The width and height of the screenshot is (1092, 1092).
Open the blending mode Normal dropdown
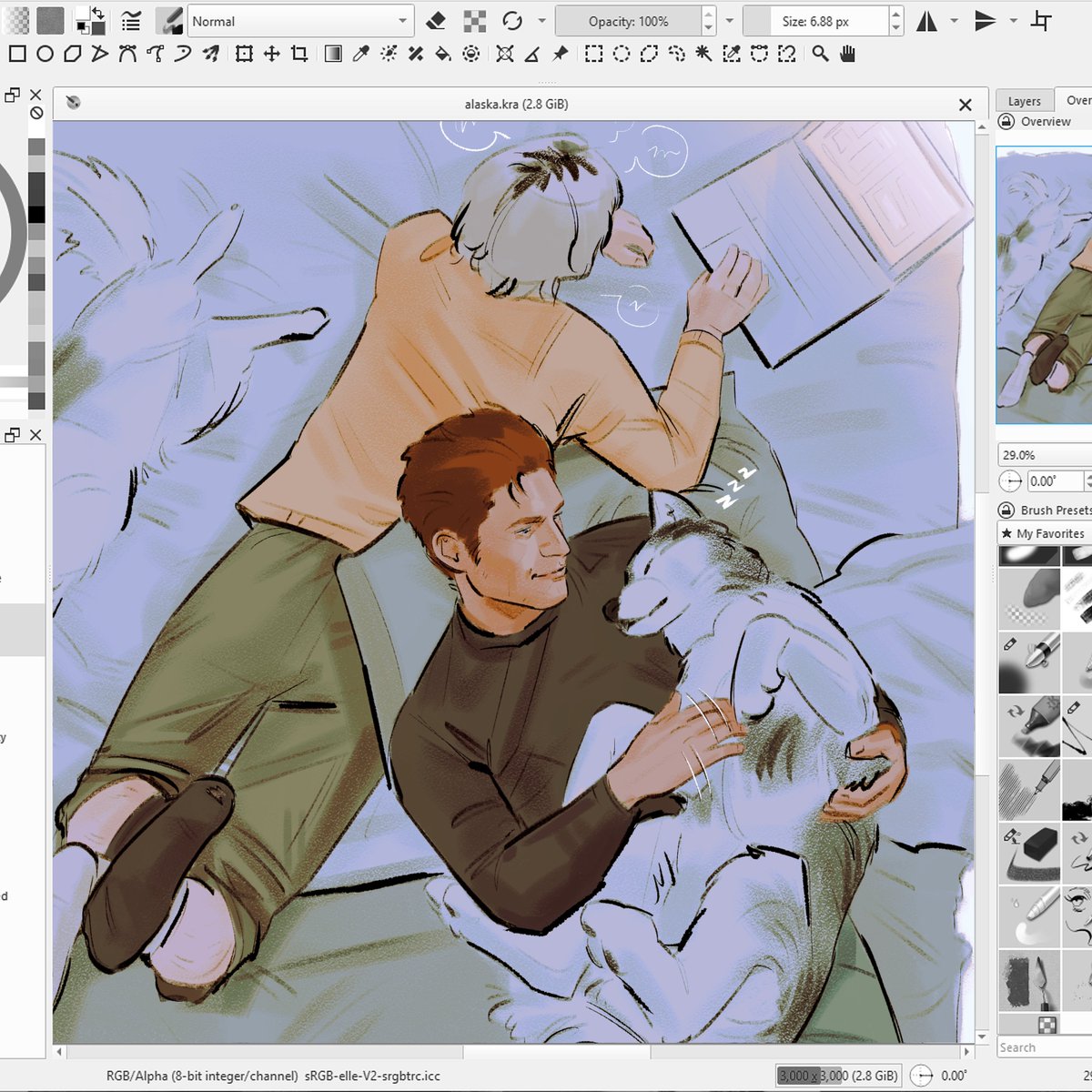pos(300,21)
